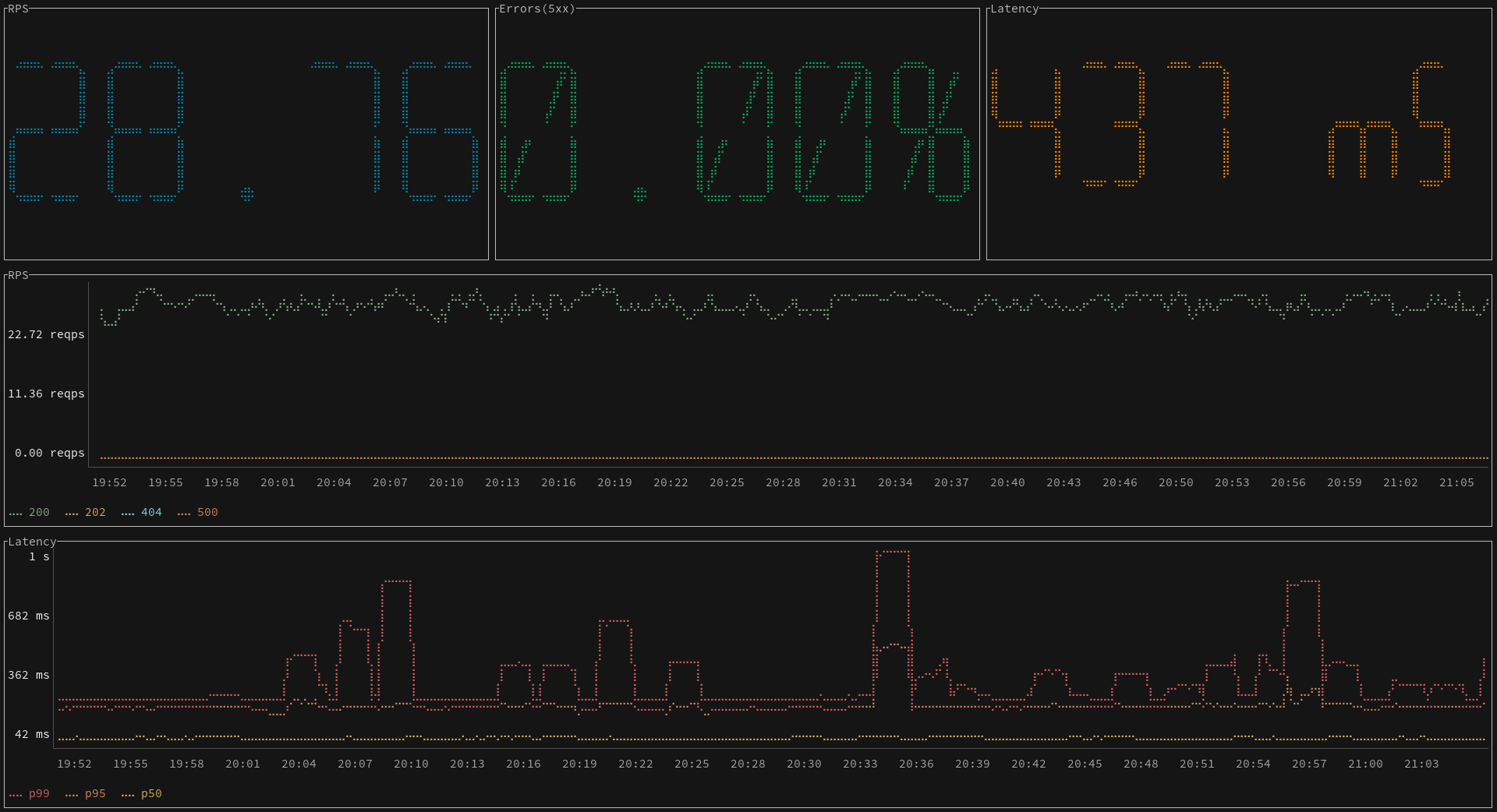This screenshot has width=1497, height=812.
Task: Click the 20:48 time tick label
Action: point(1141,764)
